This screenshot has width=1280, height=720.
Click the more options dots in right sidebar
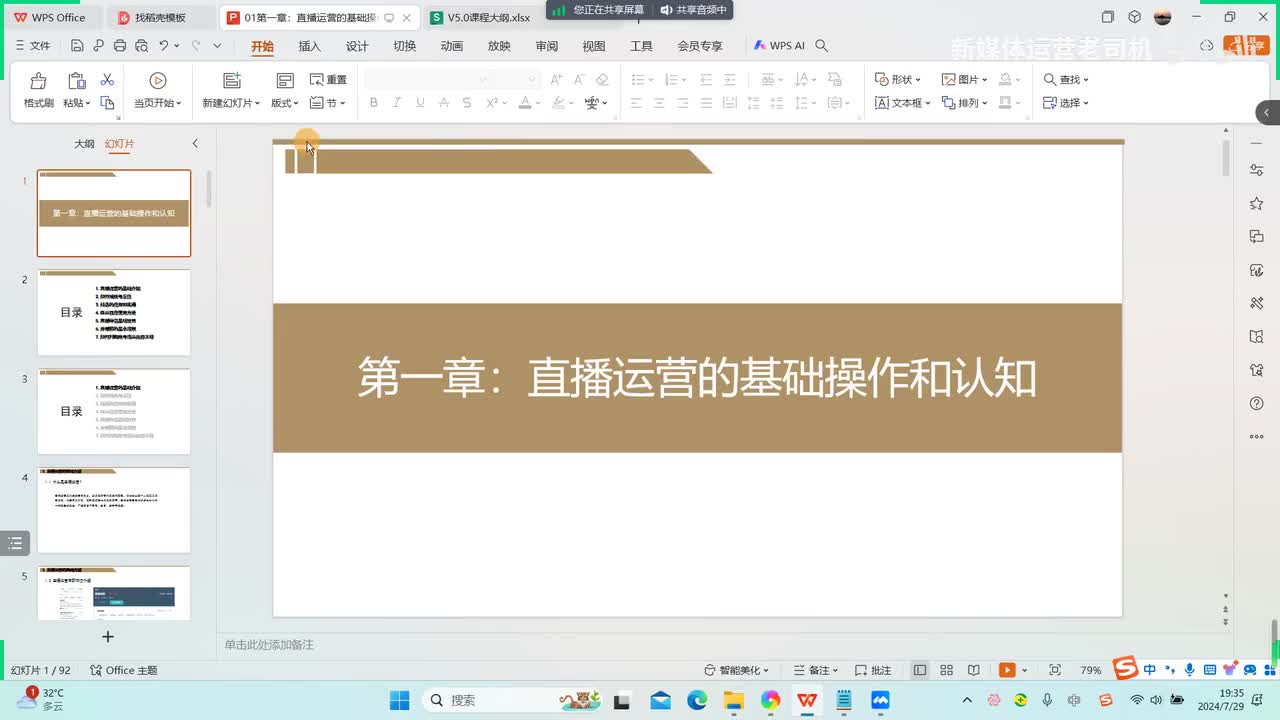coord(1257,436)
